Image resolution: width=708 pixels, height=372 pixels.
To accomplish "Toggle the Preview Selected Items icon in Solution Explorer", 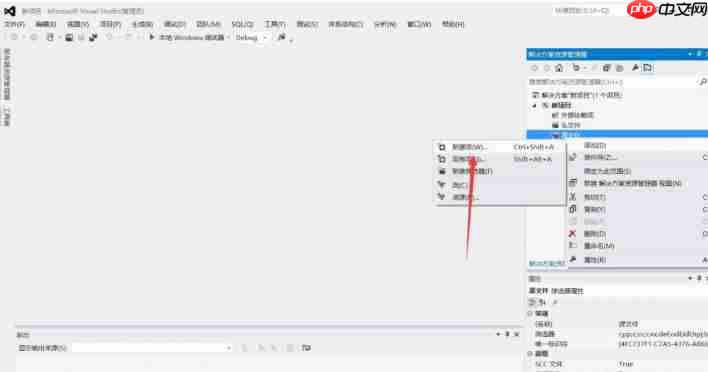I will [x=648, y=68].
